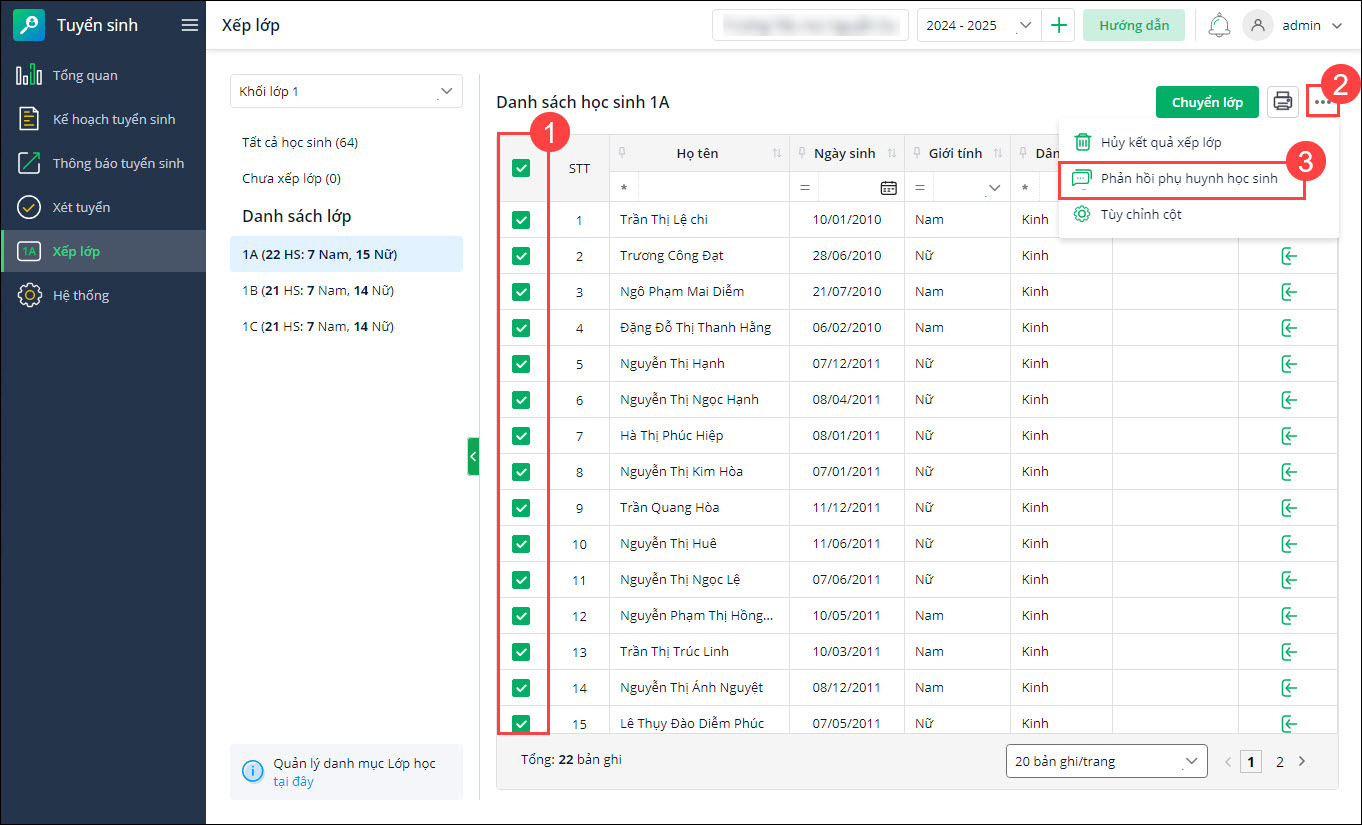1362x825 pixels.
Task: Uncheck the row for Đặng Đỗ Thị Thanh Hằng
Action: pyautogui.click(x=521, y=328)
